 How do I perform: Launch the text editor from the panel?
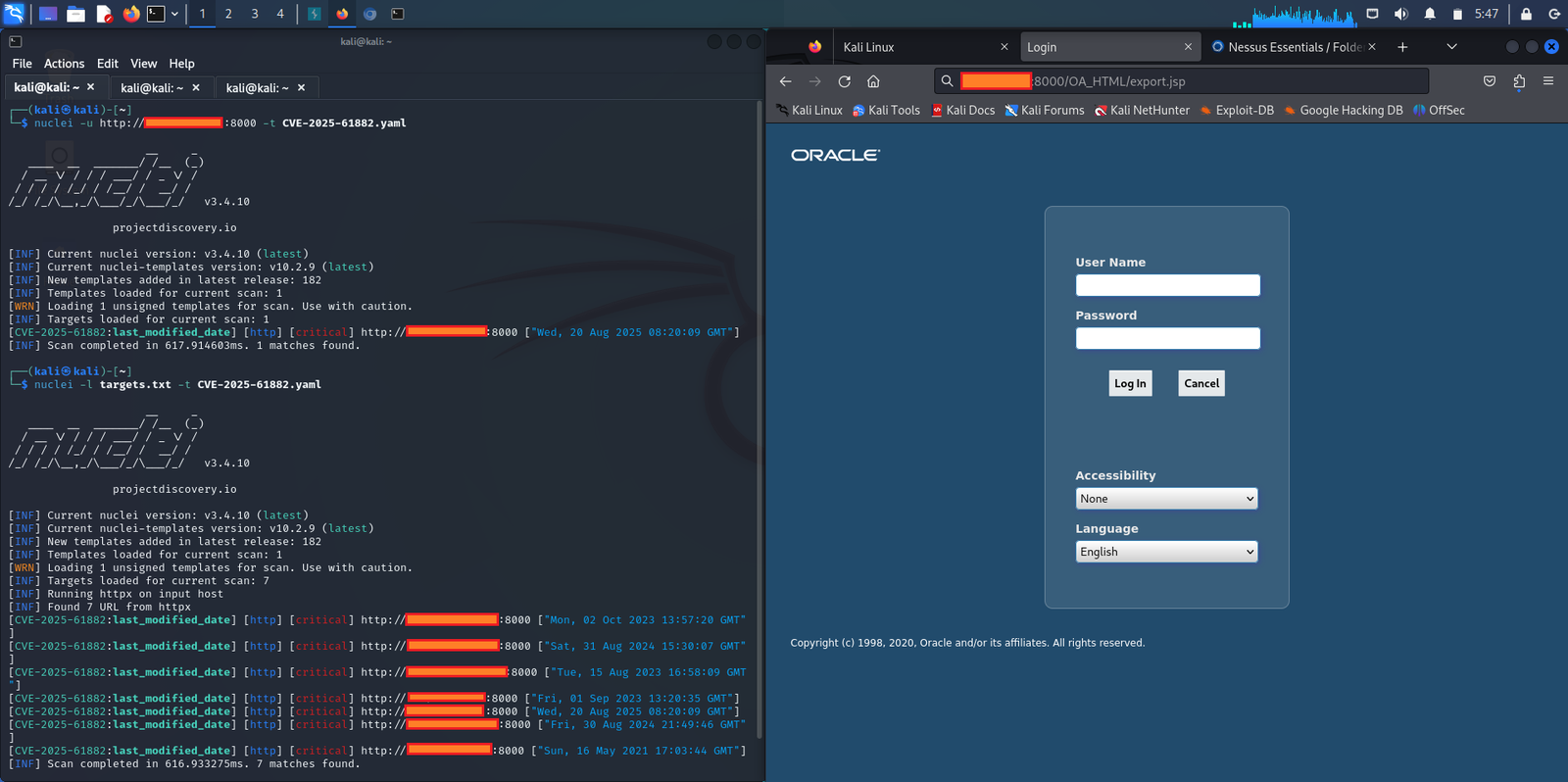click(x=104, y=14)
